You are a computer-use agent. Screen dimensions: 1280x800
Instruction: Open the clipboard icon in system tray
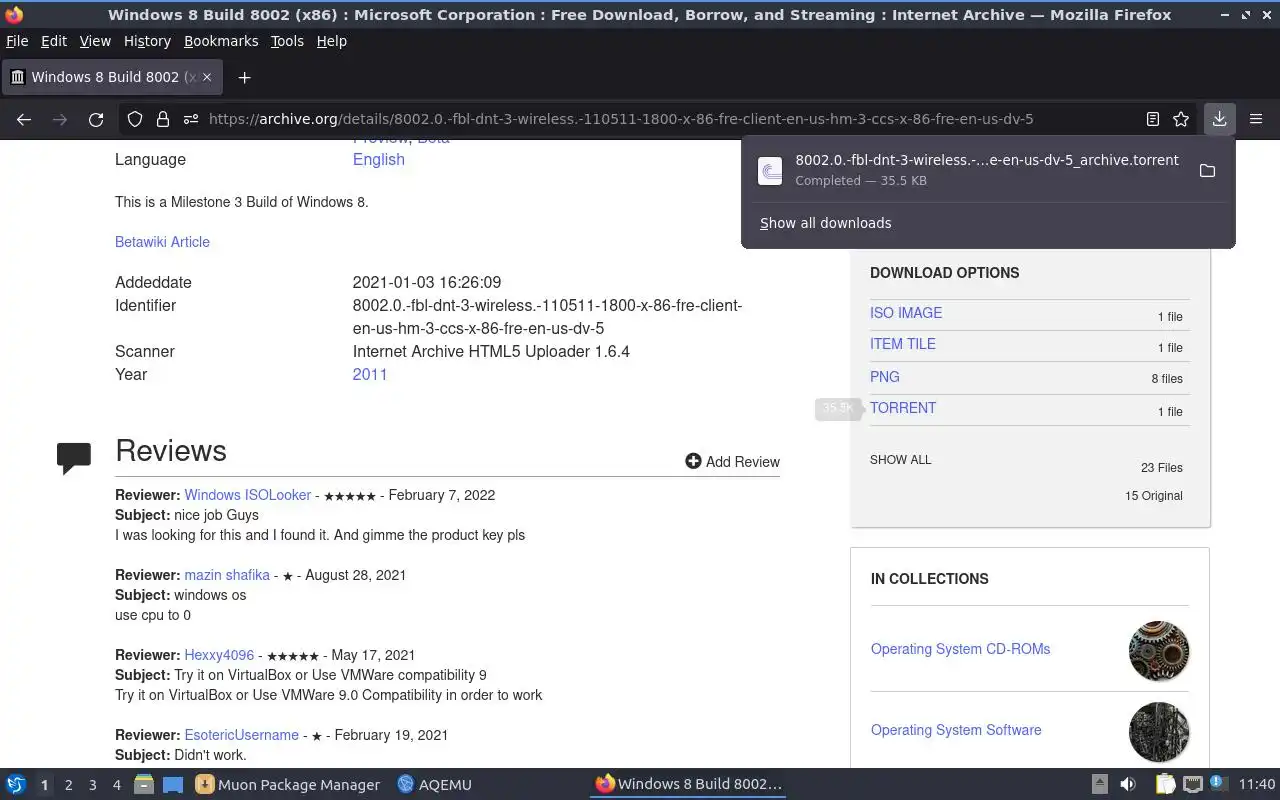point(1165,784)
